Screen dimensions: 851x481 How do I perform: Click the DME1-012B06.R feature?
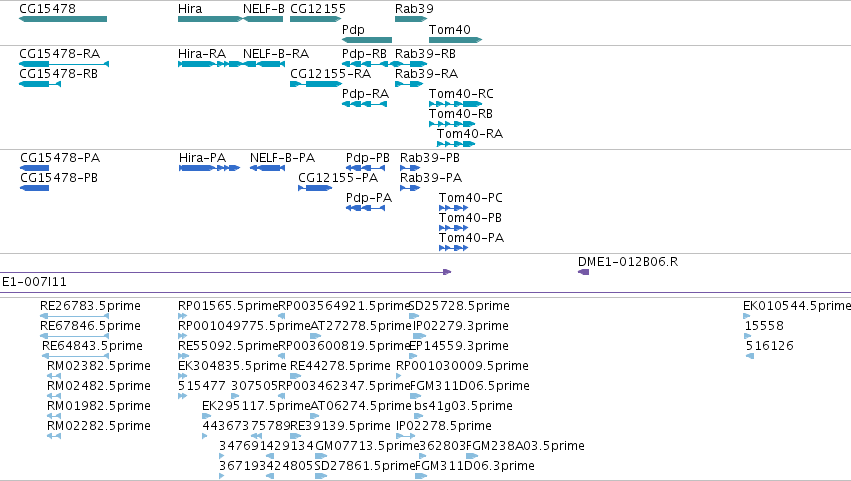(x=583, y=272)
